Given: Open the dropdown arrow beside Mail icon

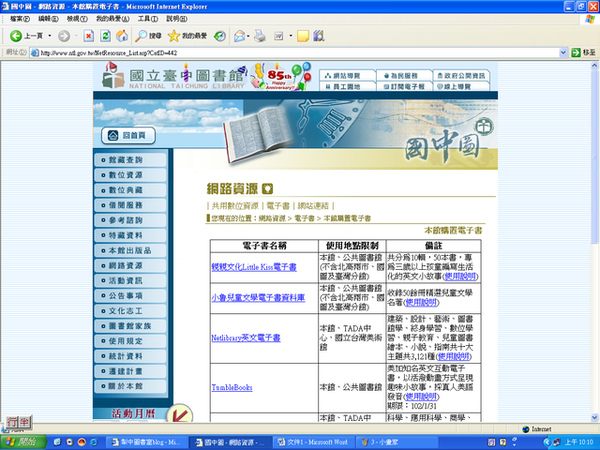Looking at the screenshot, I should [248, 36].
